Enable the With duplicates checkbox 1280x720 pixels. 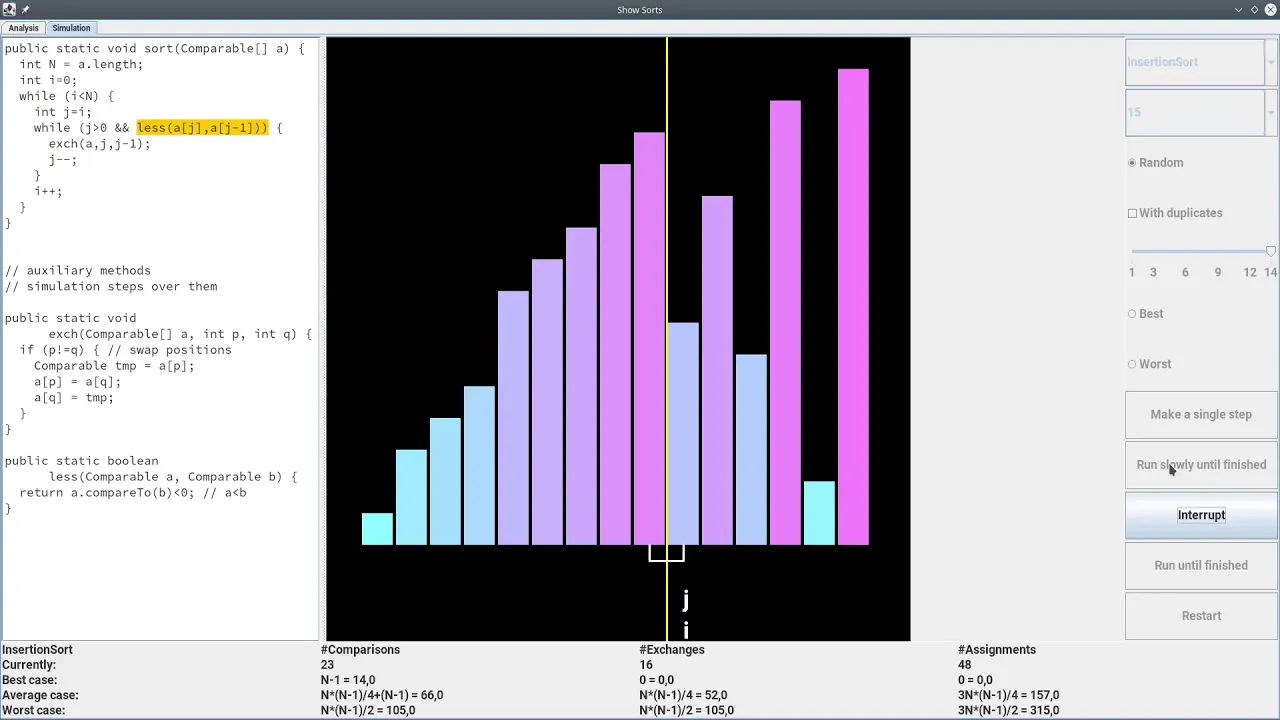1132,213
